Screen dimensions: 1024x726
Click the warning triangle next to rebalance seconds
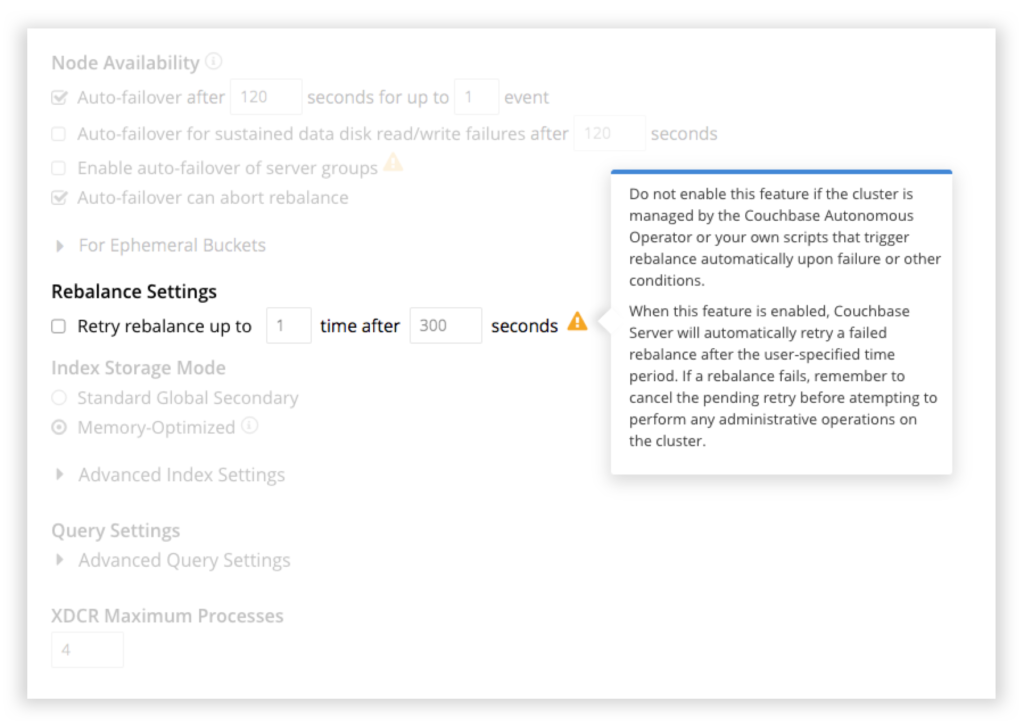(x=577, y=324)
